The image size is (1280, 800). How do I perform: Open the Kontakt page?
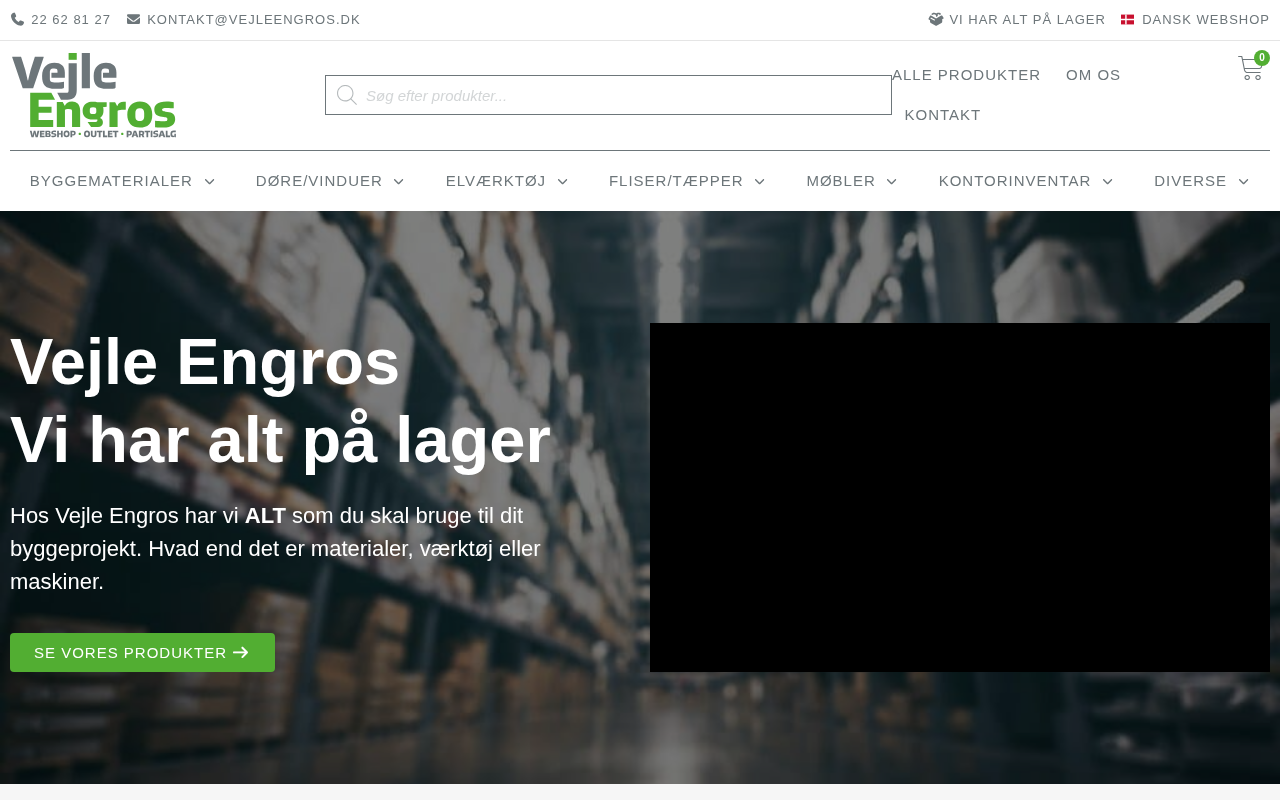943,115
